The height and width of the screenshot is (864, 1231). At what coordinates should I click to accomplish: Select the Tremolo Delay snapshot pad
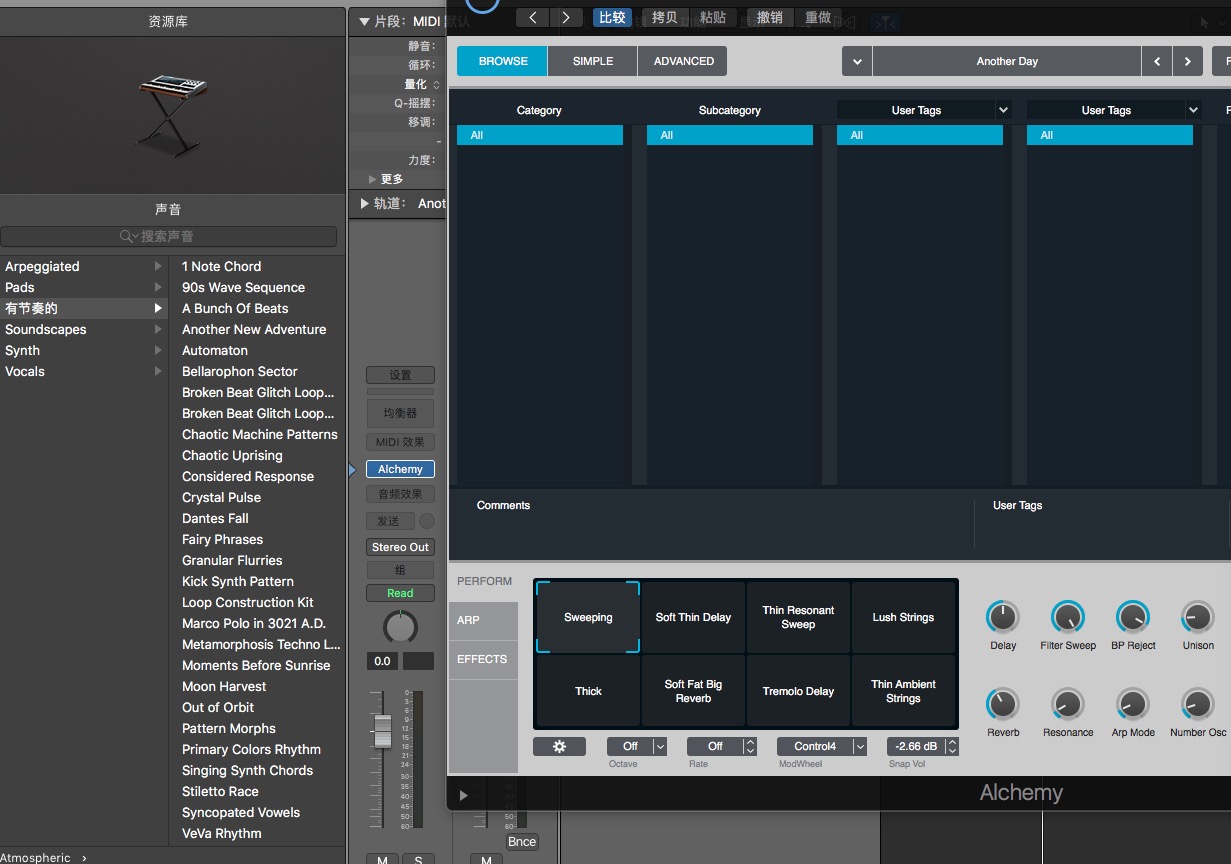[798, 691]
